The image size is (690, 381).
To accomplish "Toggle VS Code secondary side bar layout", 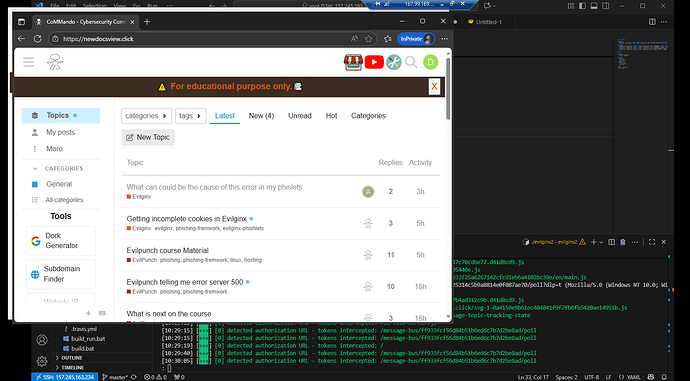I will click(606, 6).
